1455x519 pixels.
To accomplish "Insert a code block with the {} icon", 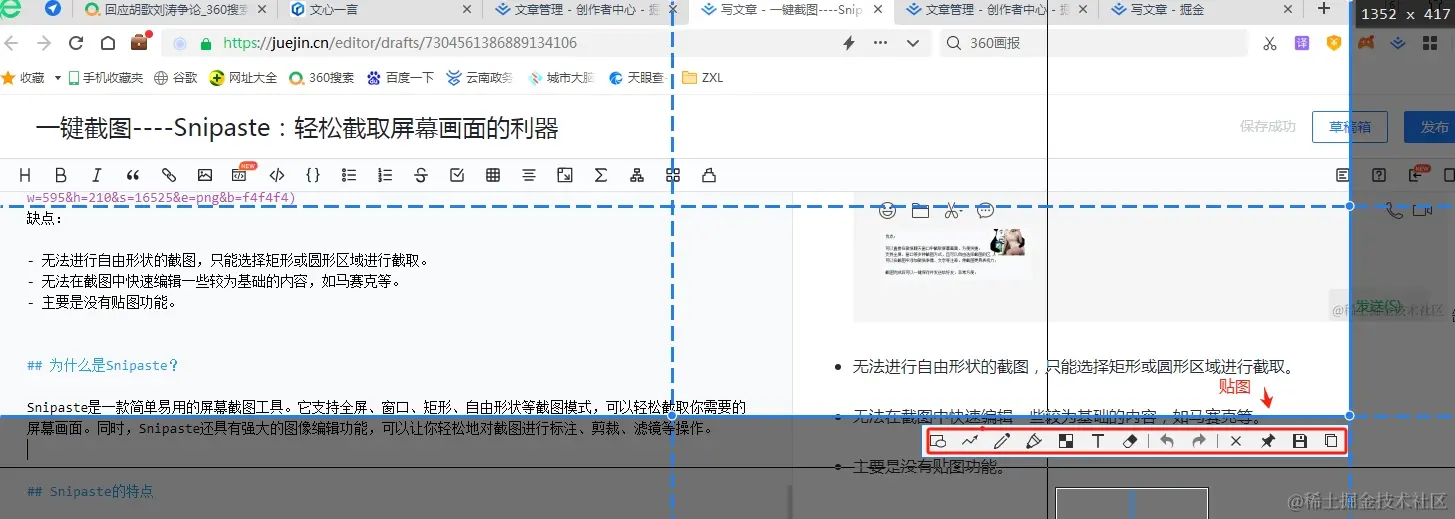I will [x=313, y=175].
